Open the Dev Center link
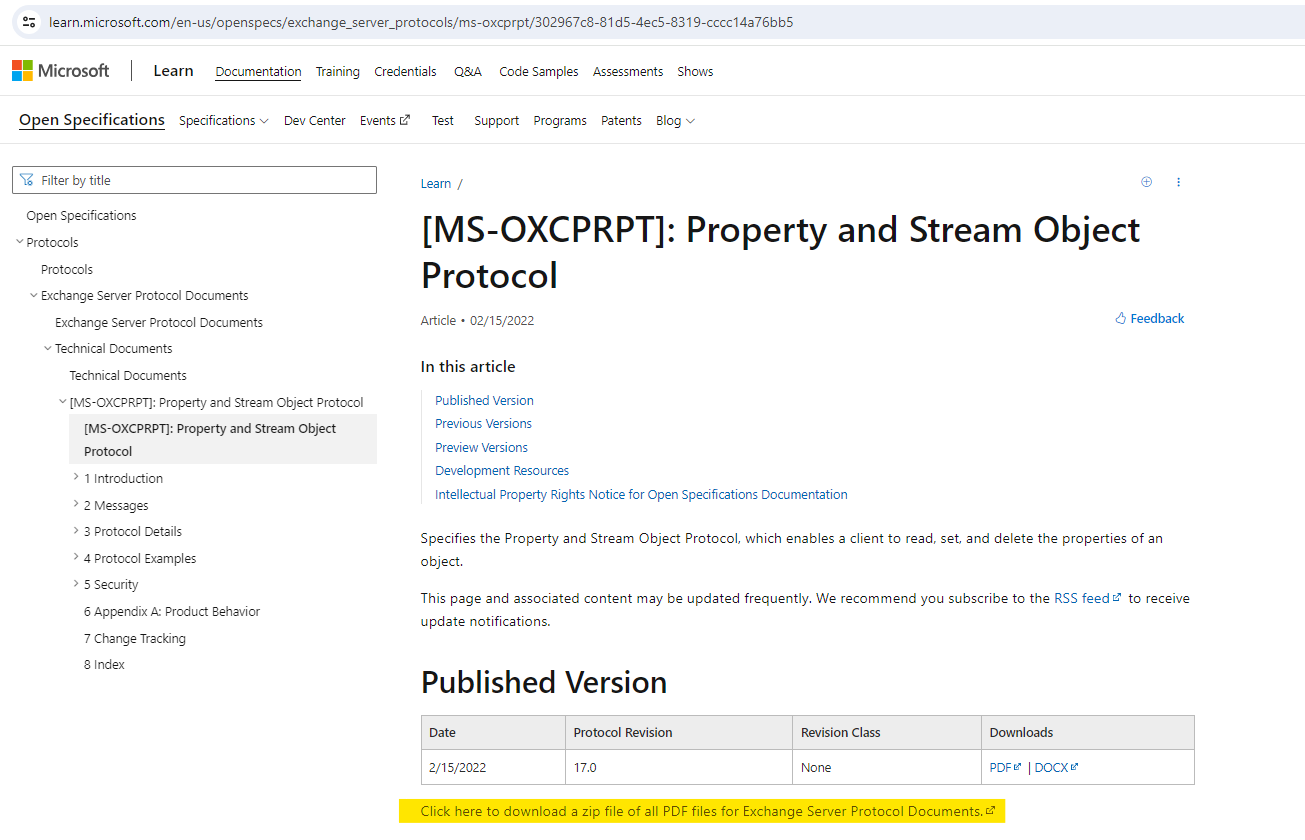The width and height of the screenshot is (1305, 840). pos(315,121)
